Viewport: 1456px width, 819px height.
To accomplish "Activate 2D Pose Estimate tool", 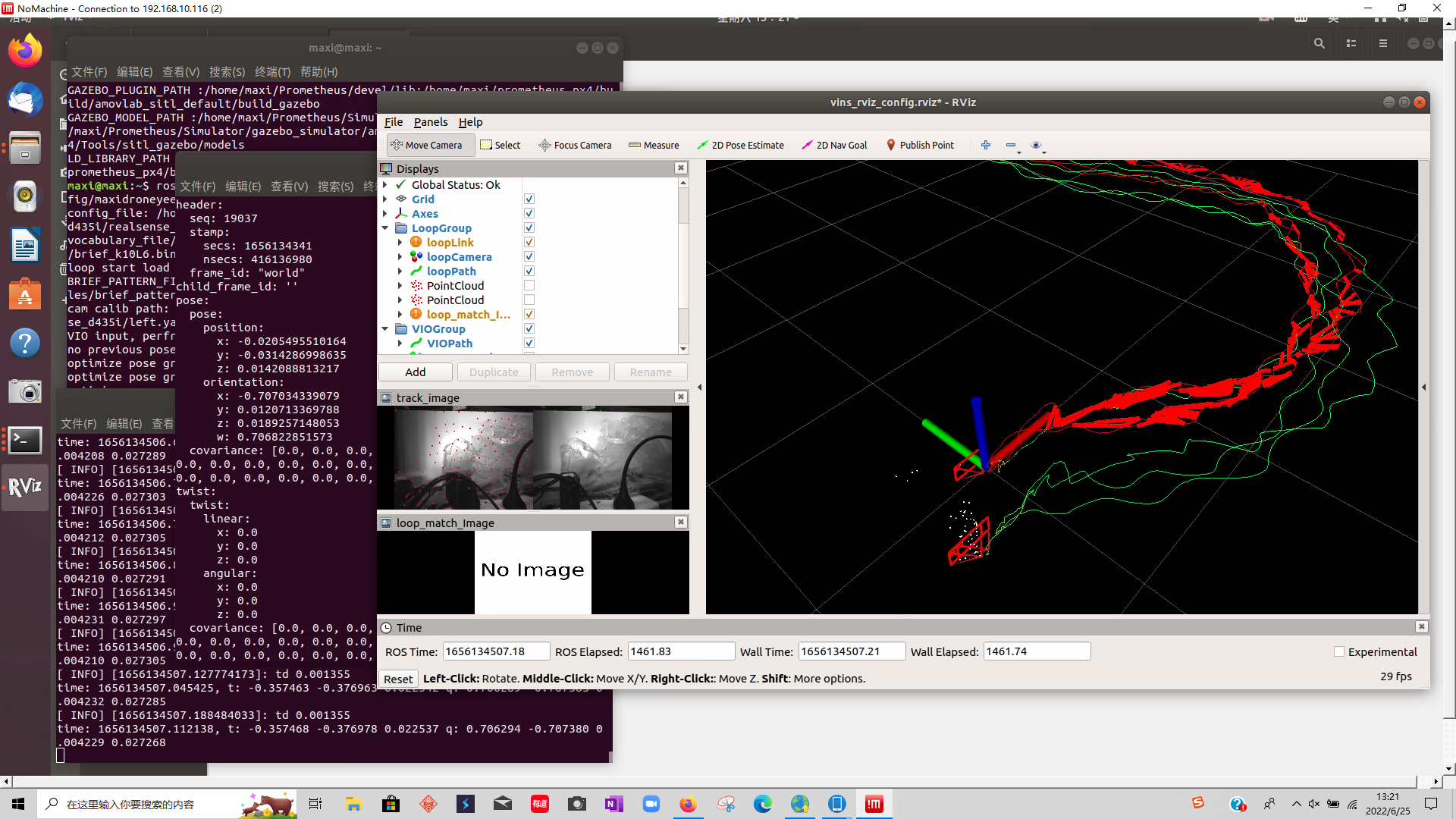I will click(x=740, y=145).
